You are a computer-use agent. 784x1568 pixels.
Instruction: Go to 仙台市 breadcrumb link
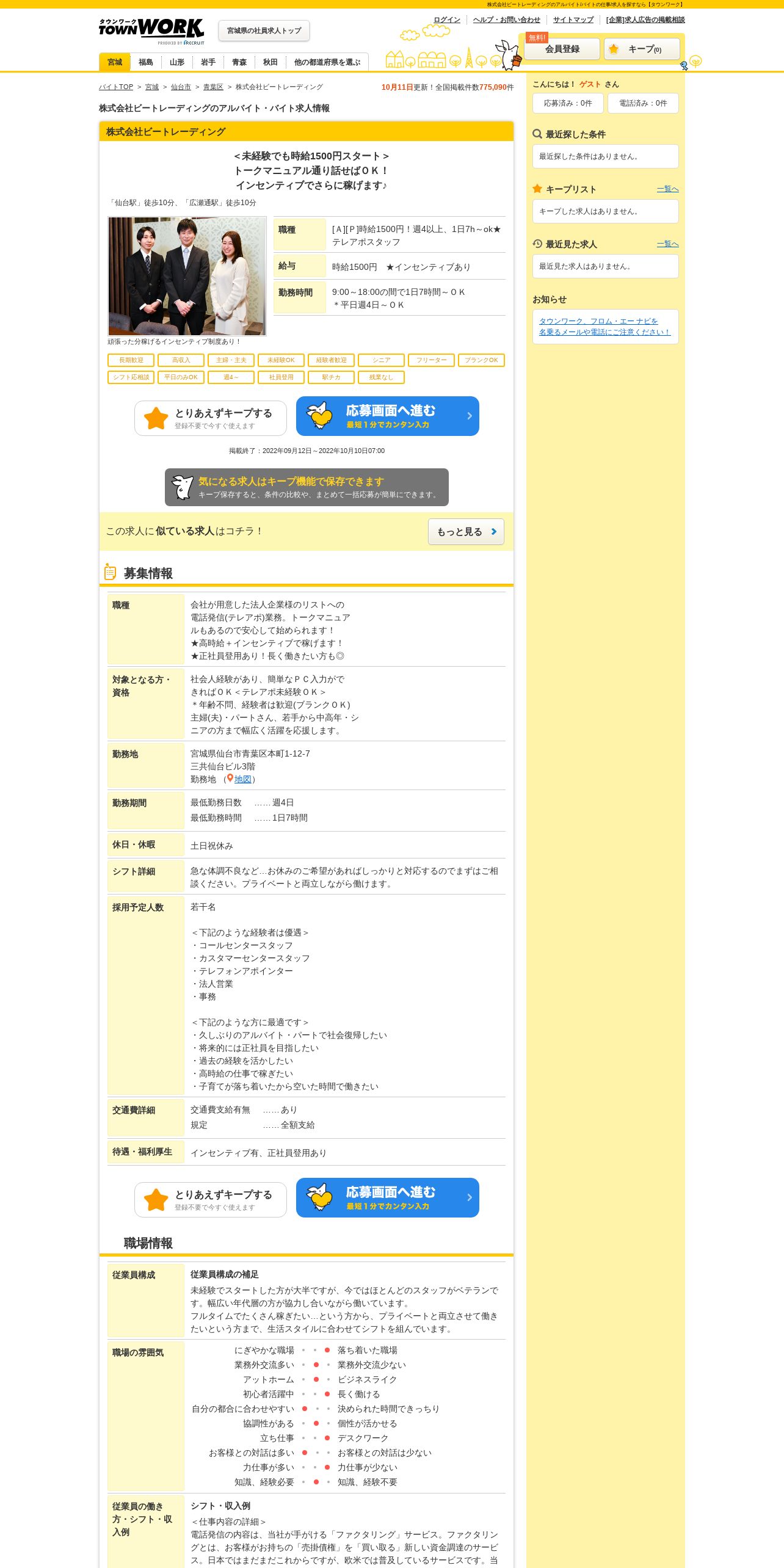coord(181,87)
